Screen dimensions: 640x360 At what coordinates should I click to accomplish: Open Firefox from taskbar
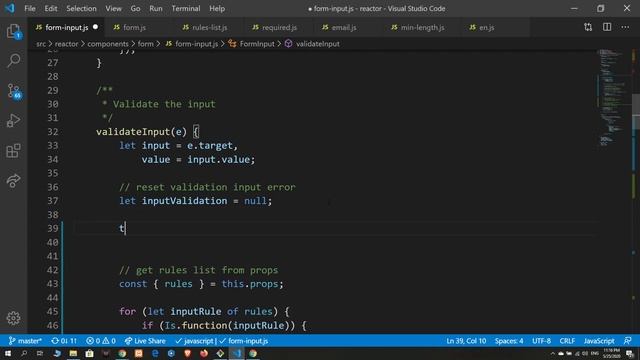tap(204, 353)
